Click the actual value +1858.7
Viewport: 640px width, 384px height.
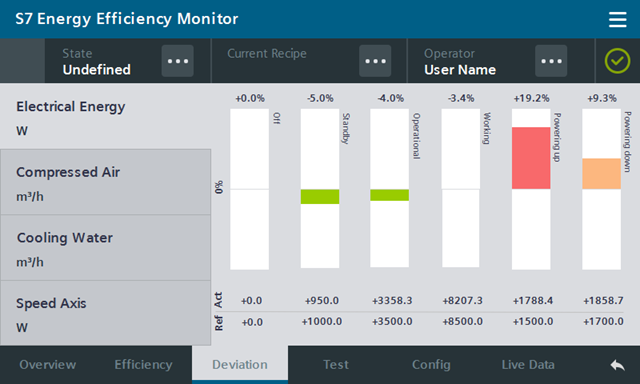click(603, 301)
